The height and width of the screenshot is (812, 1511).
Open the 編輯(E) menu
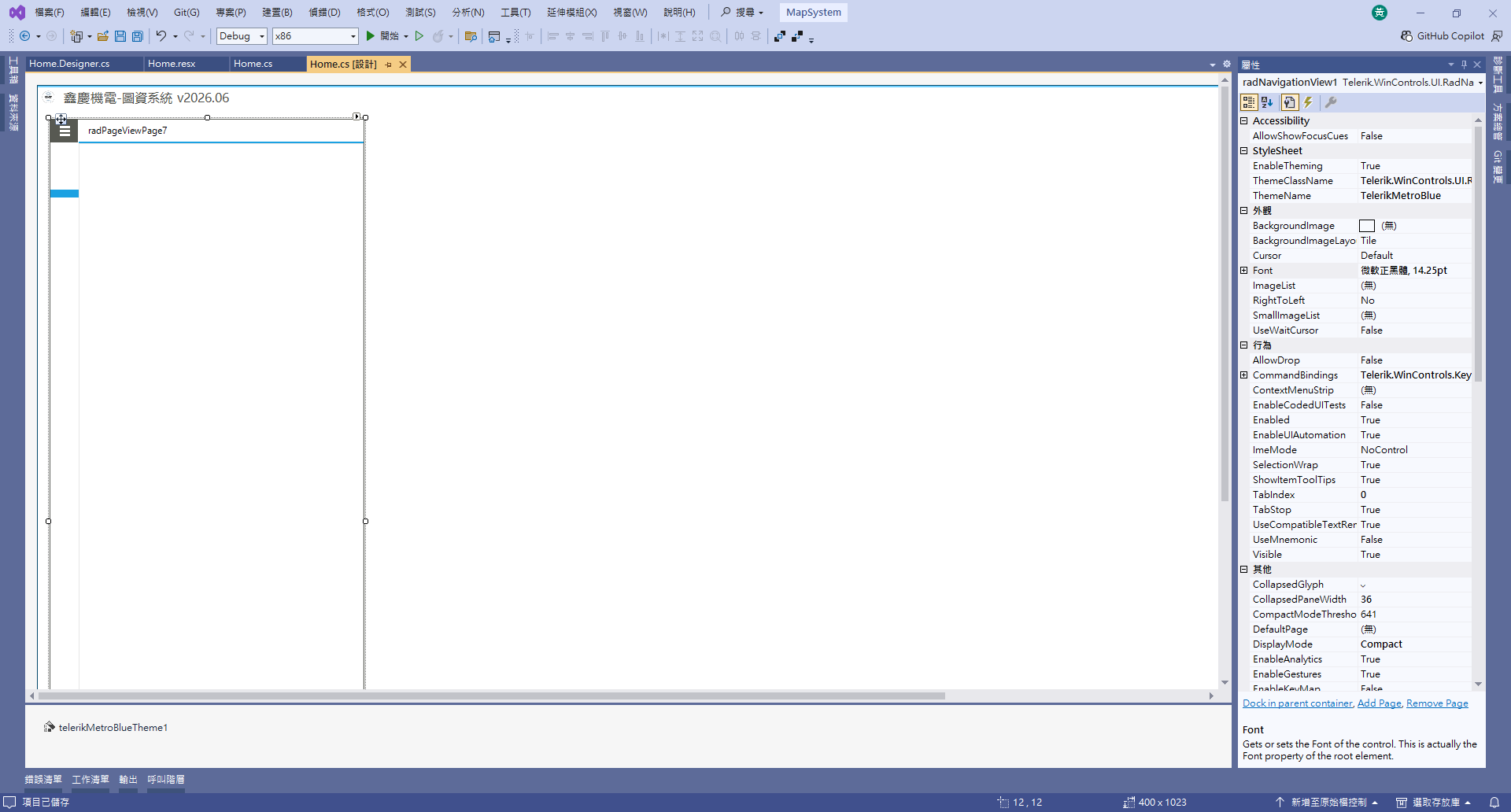95,13
